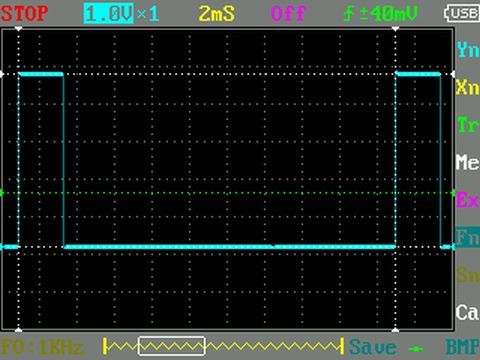The height and width of the screenshot is (360, 480).
Task: Select the ×1 probe attenuation setting
Action: tap(148, 14)
